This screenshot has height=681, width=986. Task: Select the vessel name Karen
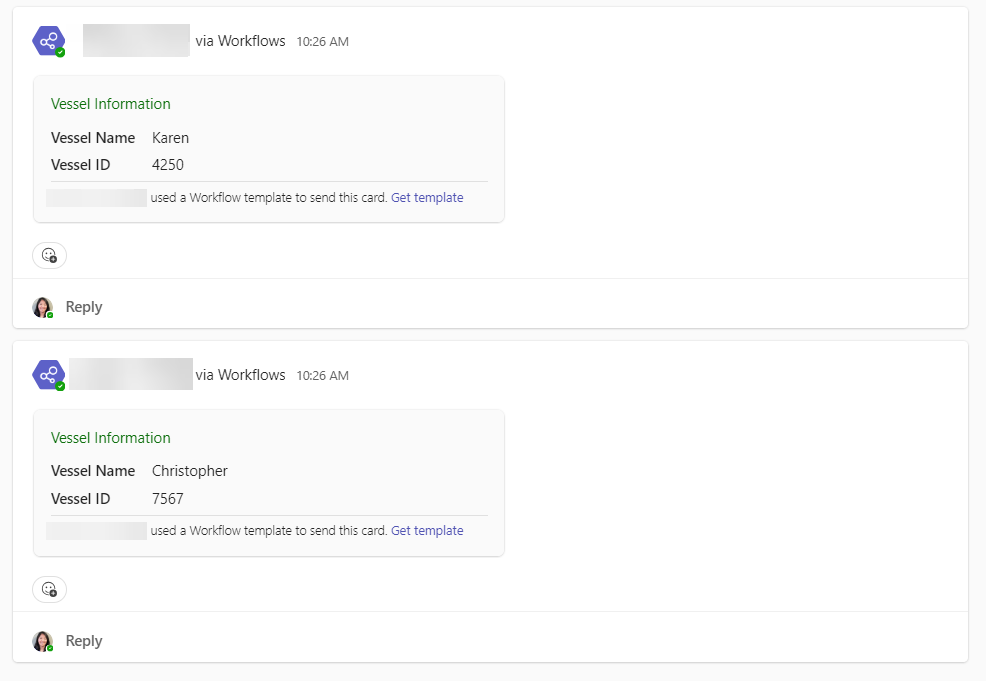pos(170,138)
